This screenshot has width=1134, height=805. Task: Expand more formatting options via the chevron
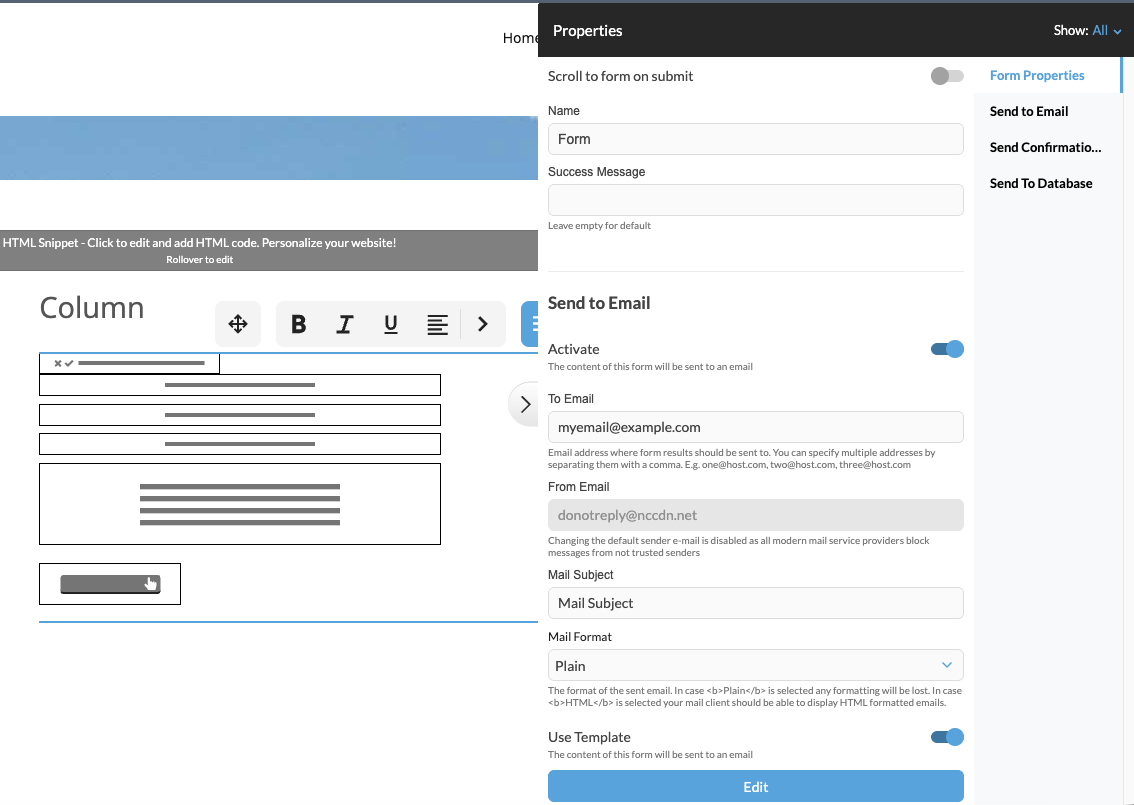coord(482,323)
